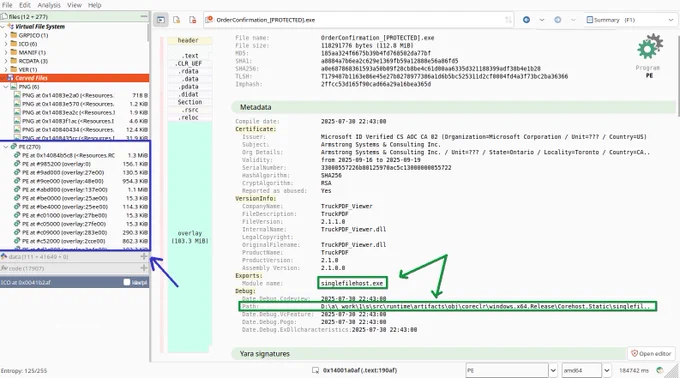Select PE at #c01000 (overlay:27be00) entry

click(x=80, y=215)
